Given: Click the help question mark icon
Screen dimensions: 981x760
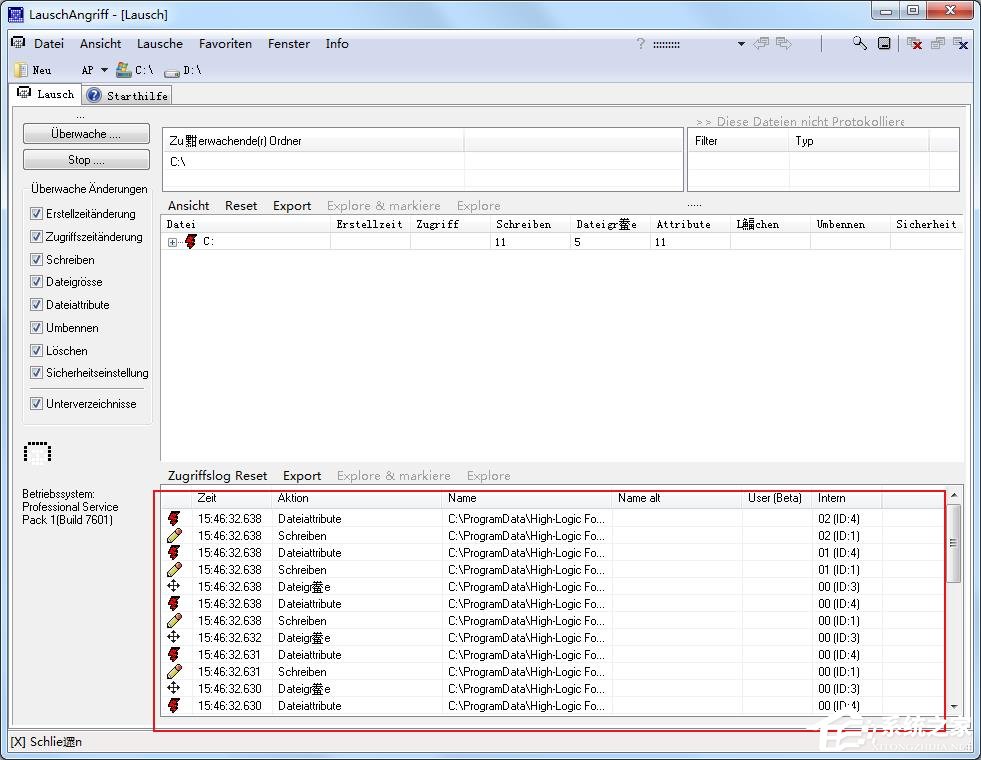Looking at the screenshot, I should pyautogui.click(x=641, y=44).
